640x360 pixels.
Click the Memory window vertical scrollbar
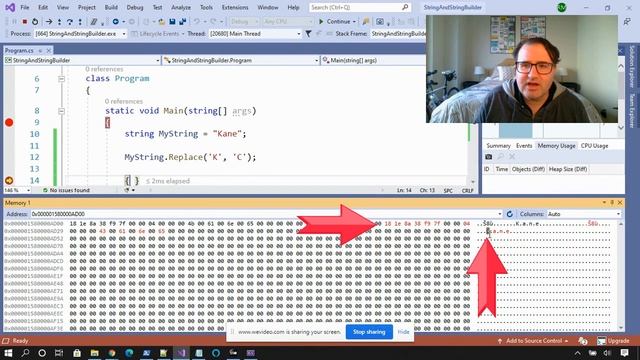621,276
